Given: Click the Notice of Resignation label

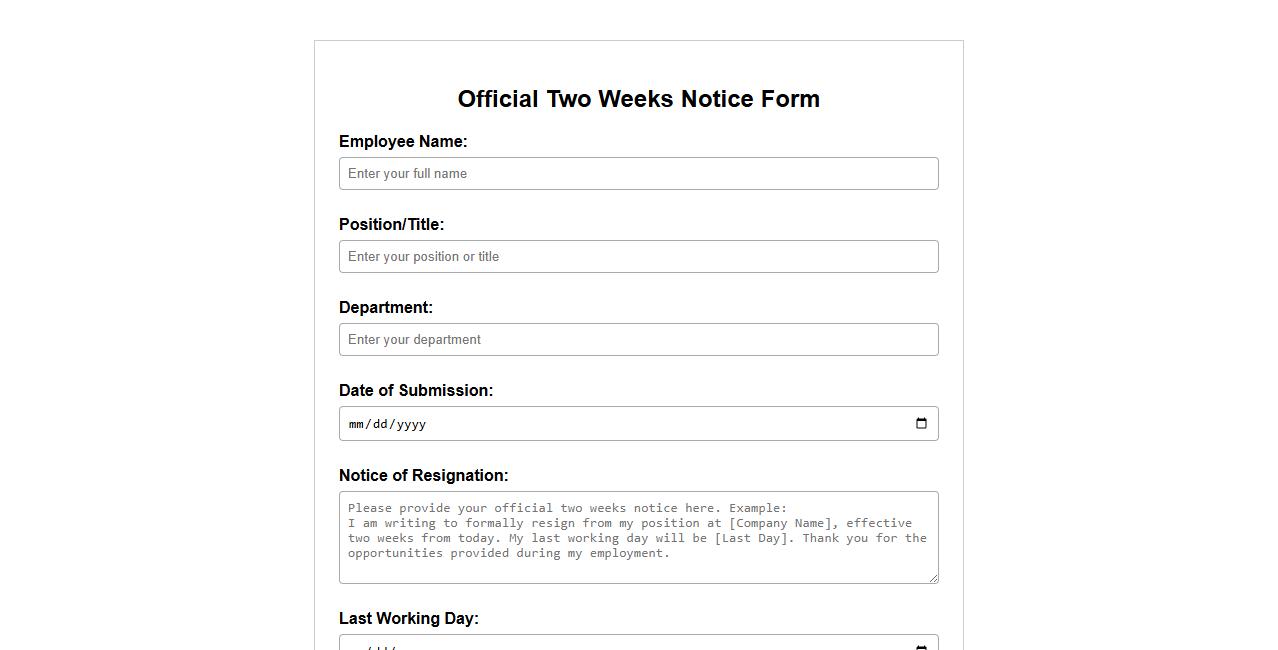Looking at the screenshot, I should coord(424,475).
